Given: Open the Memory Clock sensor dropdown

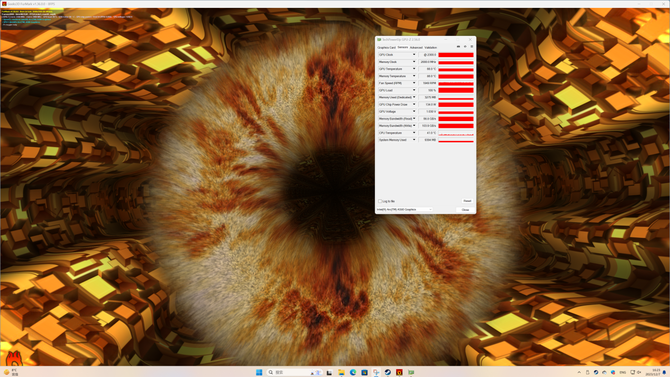Looking at the screenshot, I should coord(414,62).
